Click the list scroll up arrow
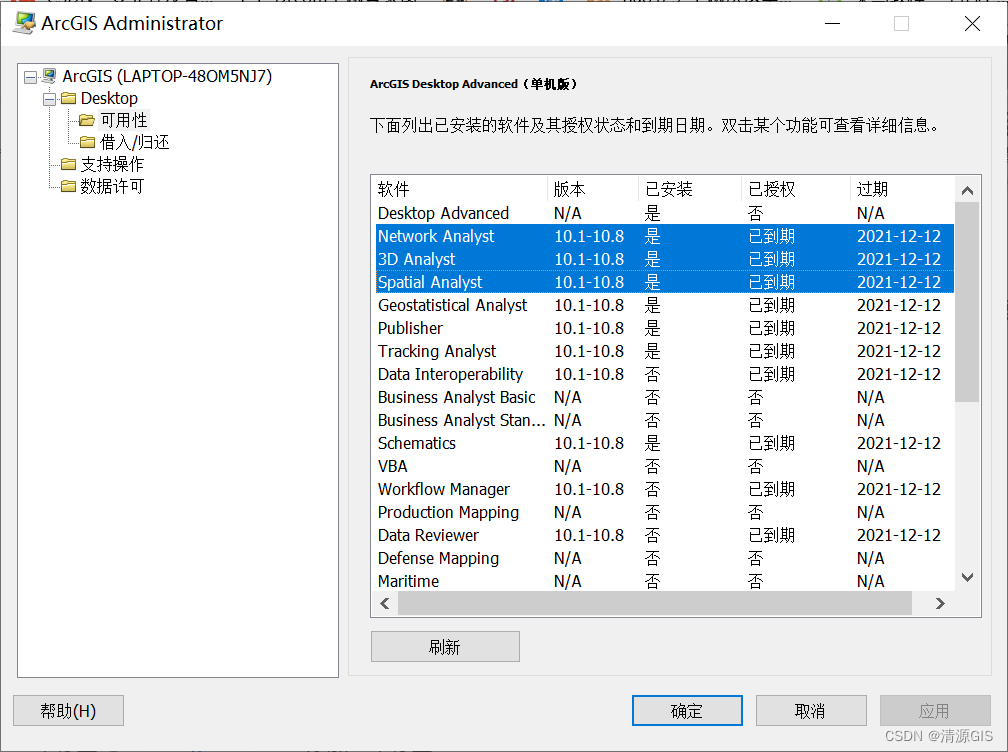The height and width of the screenshot is (752, 1008). click(967, 190)
